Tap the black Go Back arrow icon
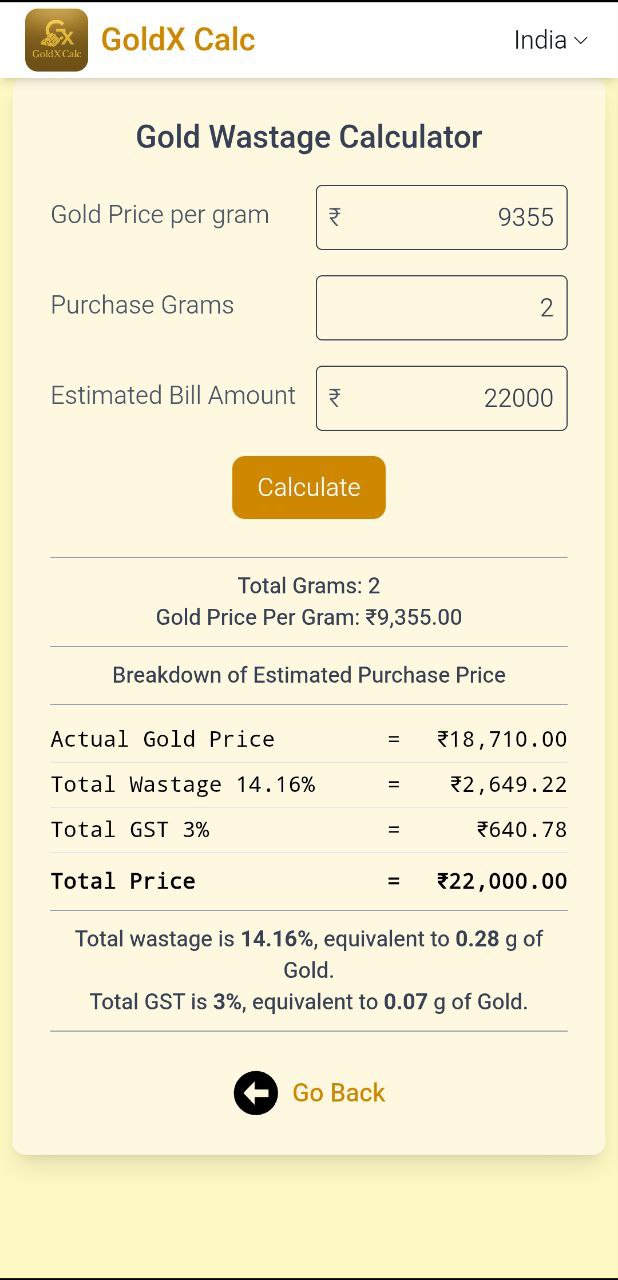This screenshot has width=618, height=1280. [x=256, y=1093]
